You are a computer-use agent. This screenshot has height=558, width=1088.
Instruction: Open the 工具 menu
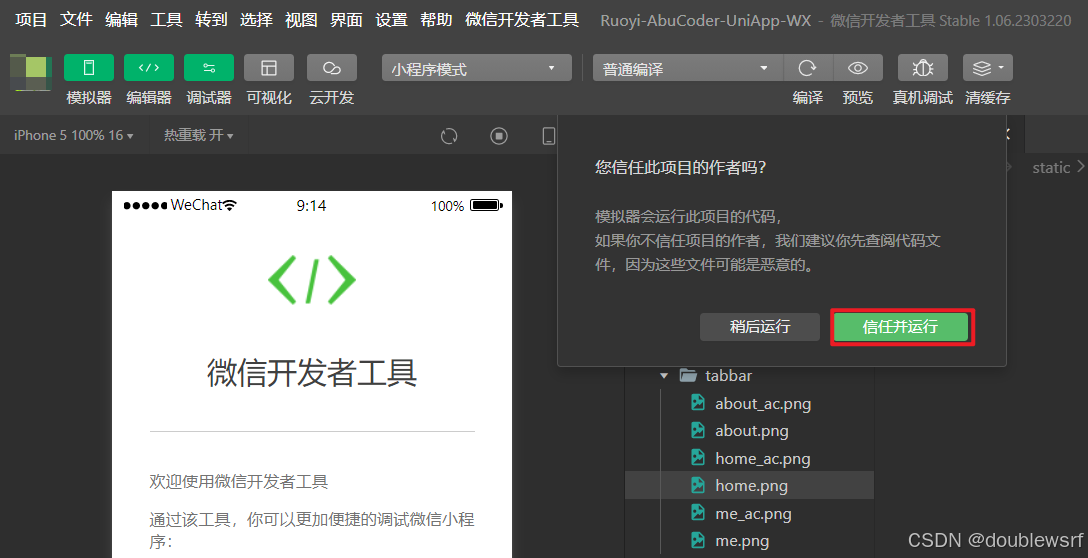click(167, 19)
